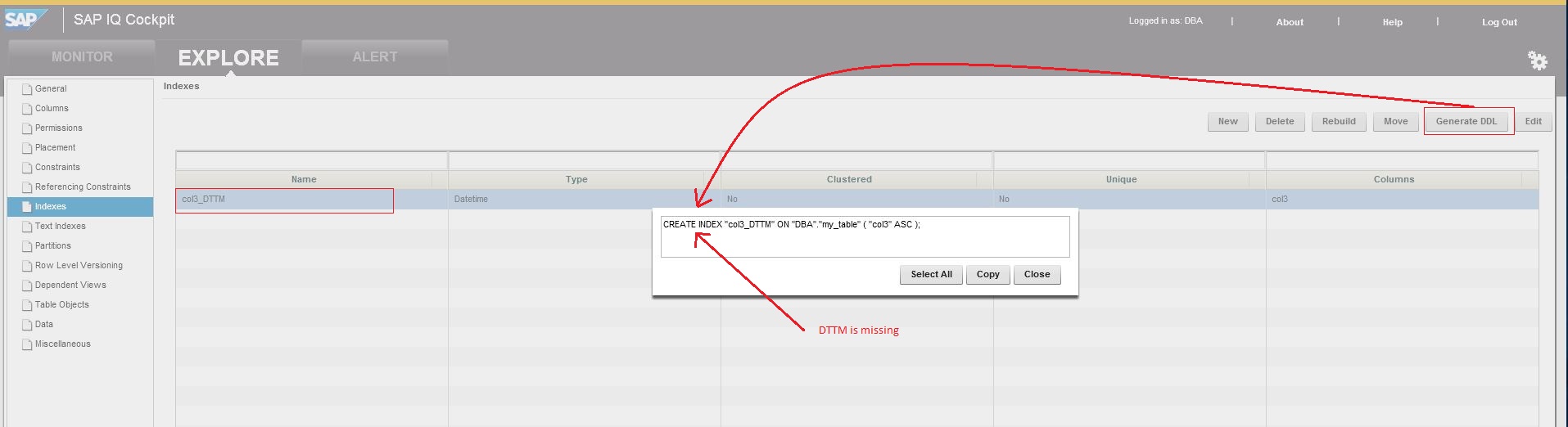Sort by the Columns column header
This screenshot has height=427, width=1568.
[x=1394, y=179]
